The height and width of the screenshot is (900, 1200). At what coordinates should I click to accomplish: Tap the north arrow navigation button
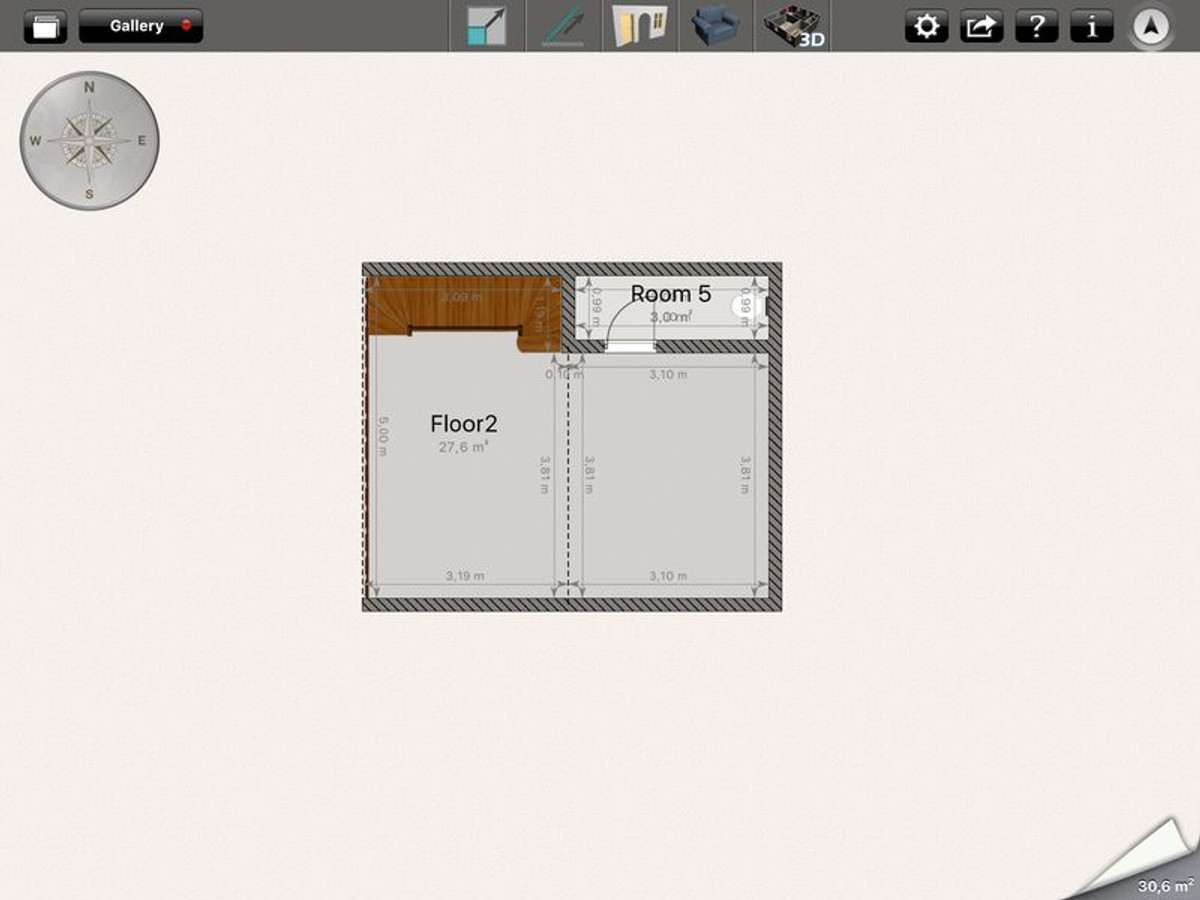[1153, 29]
